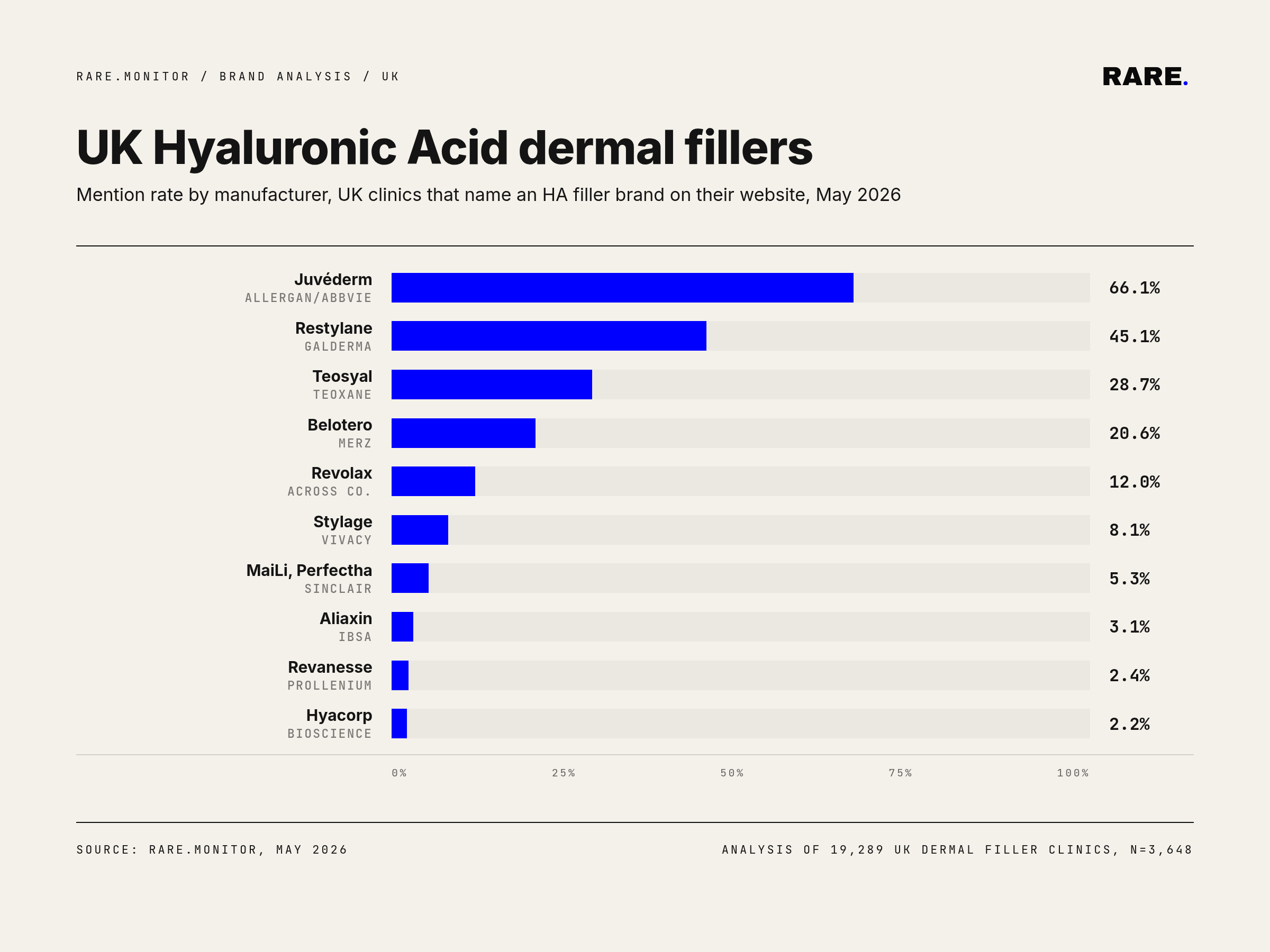The image size is (1270, 952).
Task: Select the Stylage label
Action: (343, 522)
